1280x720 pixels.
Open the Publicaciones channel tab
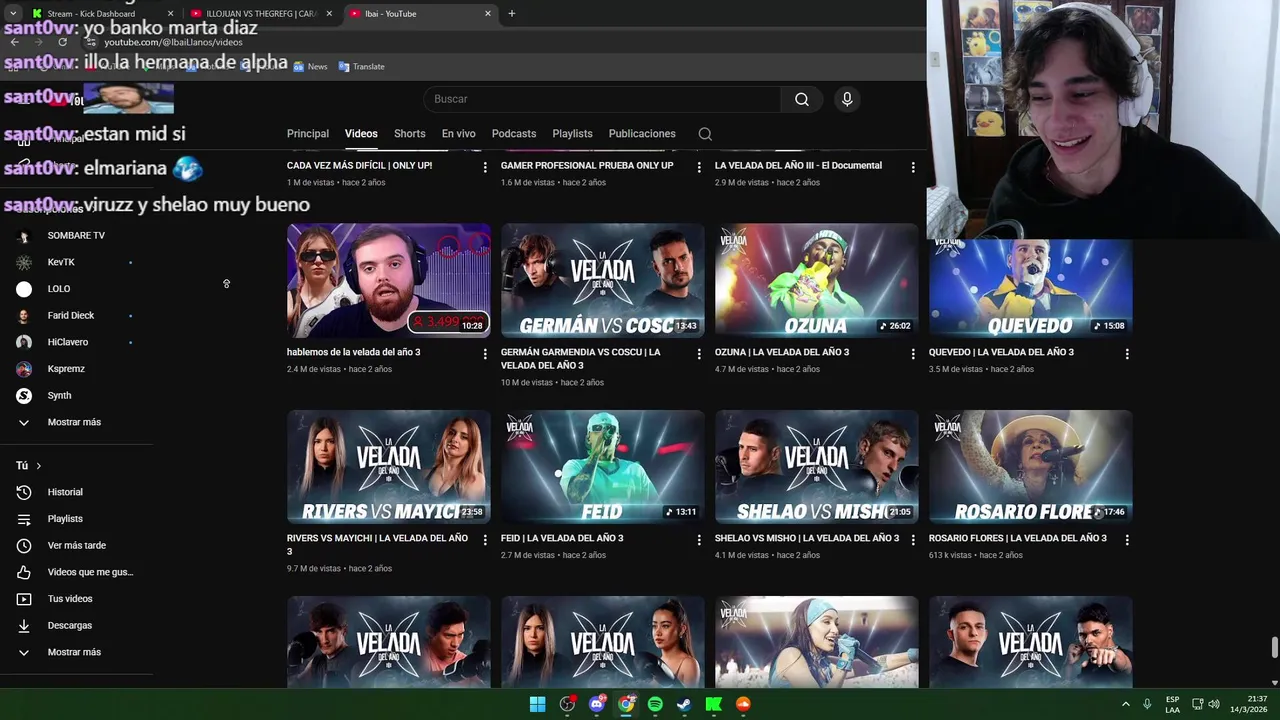click(642, 134)
